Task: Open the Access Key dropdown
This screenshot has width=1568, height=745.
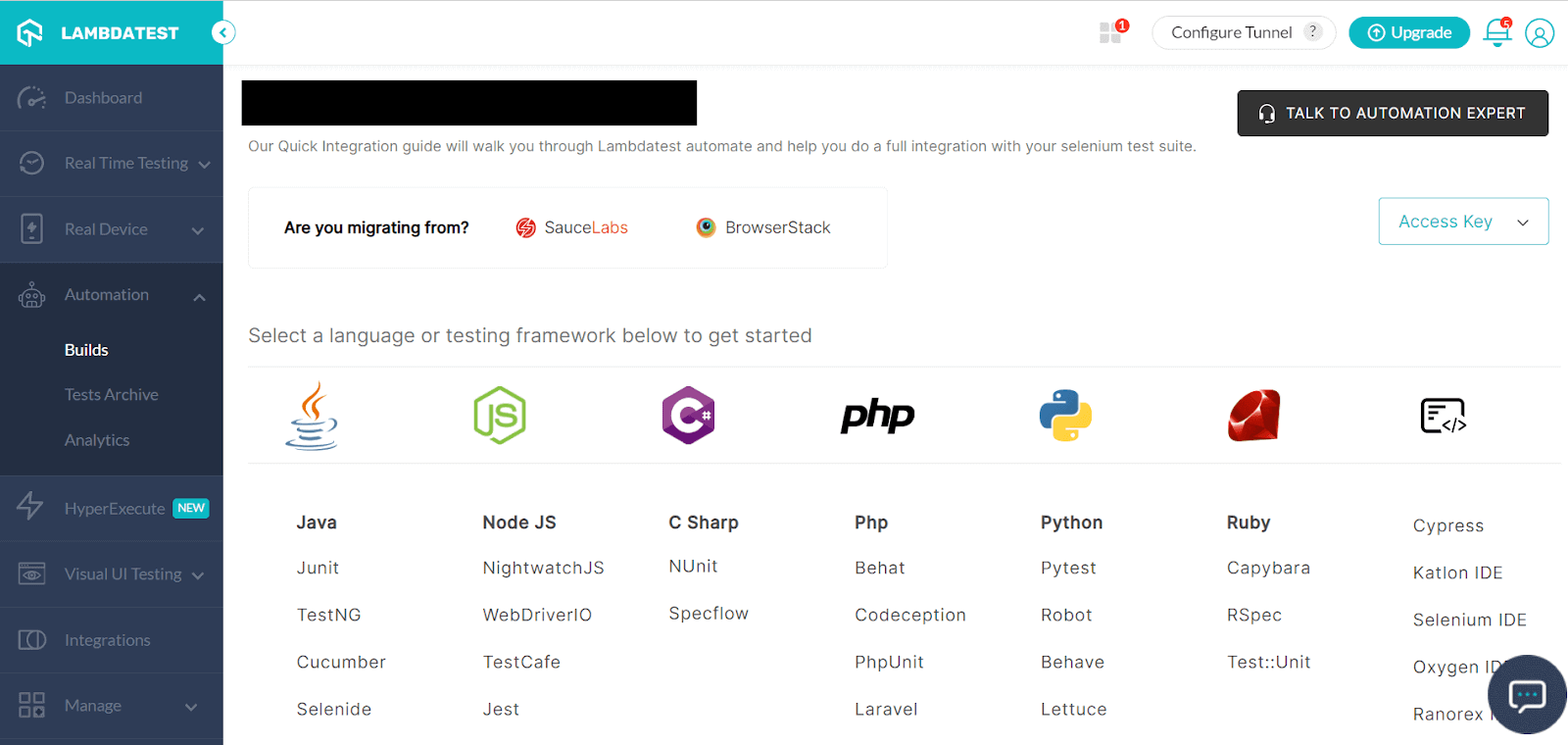Action: click(1462, 221)
